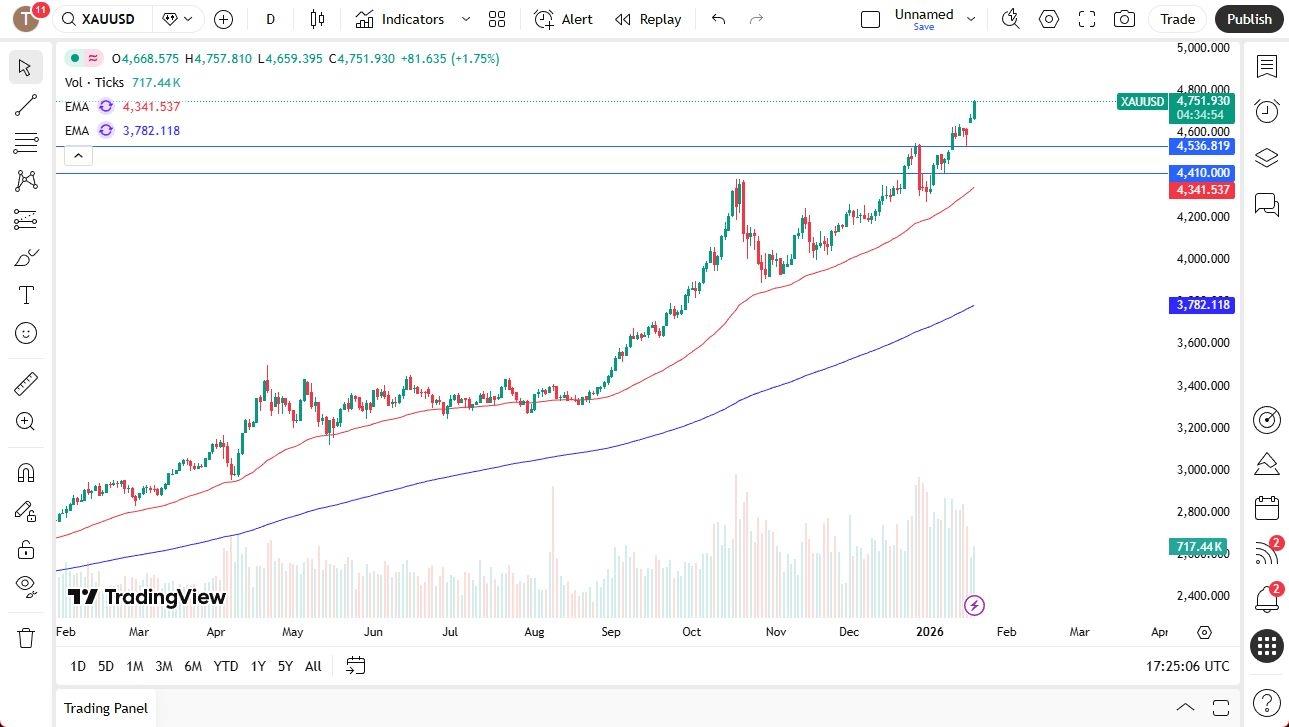The height and width of the screenshot is (727, 1289).
Task: Open the Watchlist panel
Action: (1266, 67)
